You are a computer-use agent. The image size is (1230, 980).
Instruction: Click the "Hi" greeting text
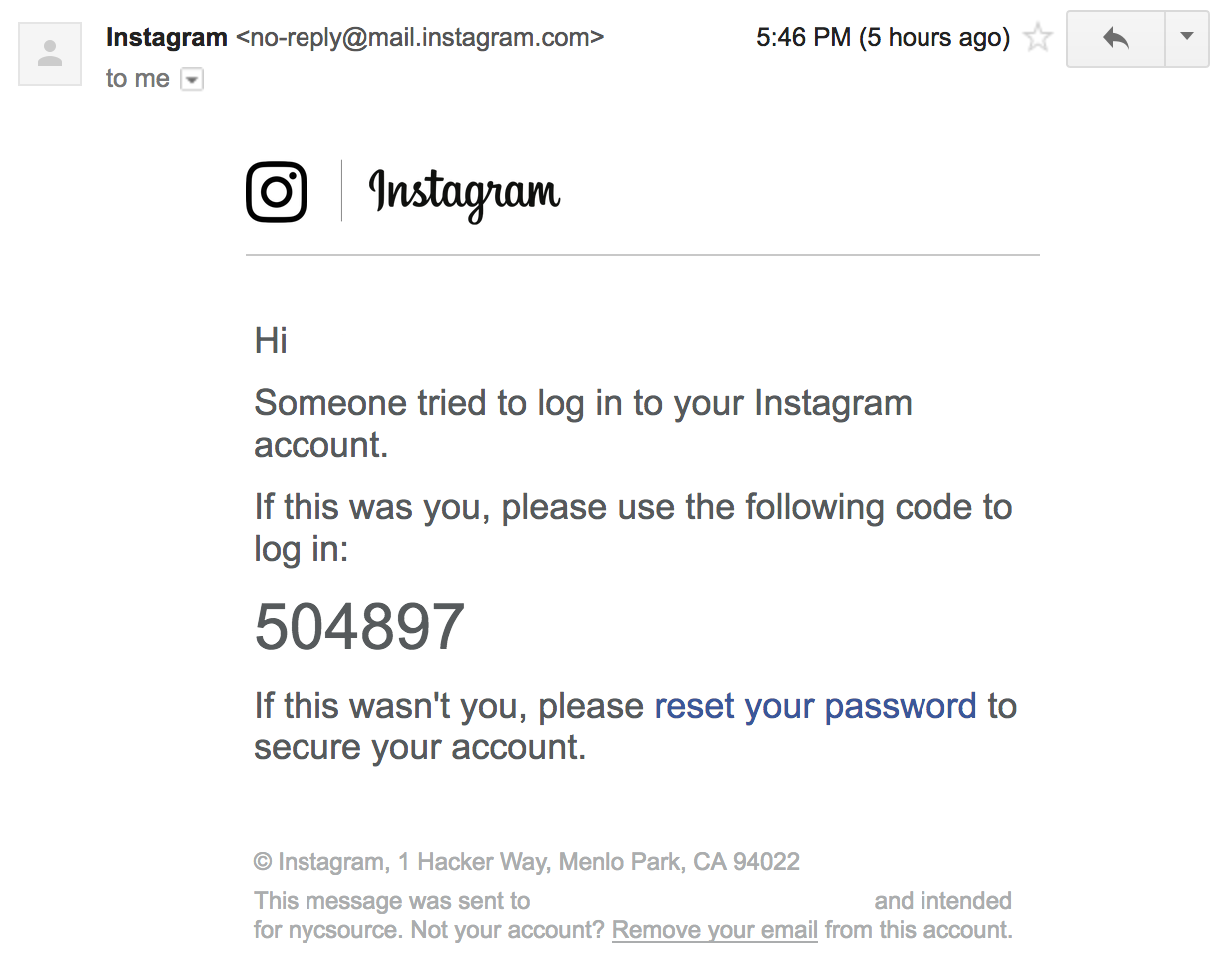coord(271,341)
